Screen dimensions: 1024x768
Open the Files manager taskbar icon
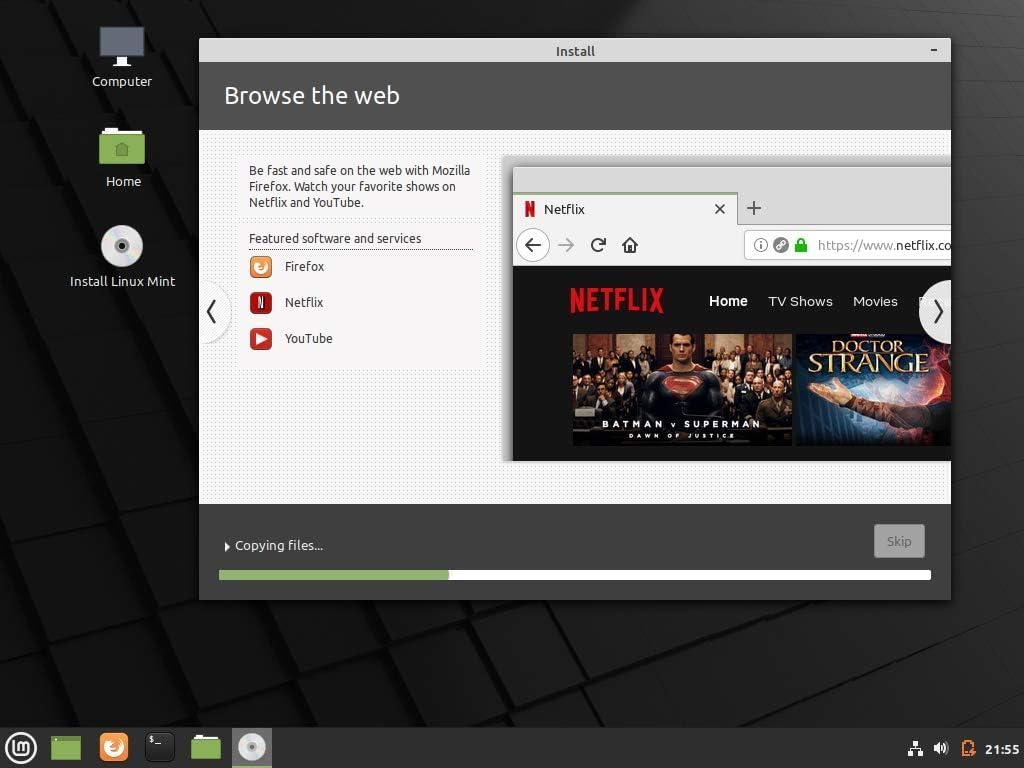(x=206, y=747)
